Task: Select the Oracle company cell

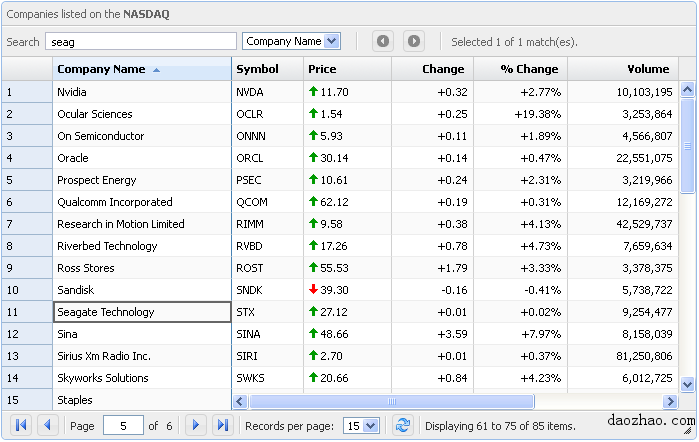Action: point(142,158)
